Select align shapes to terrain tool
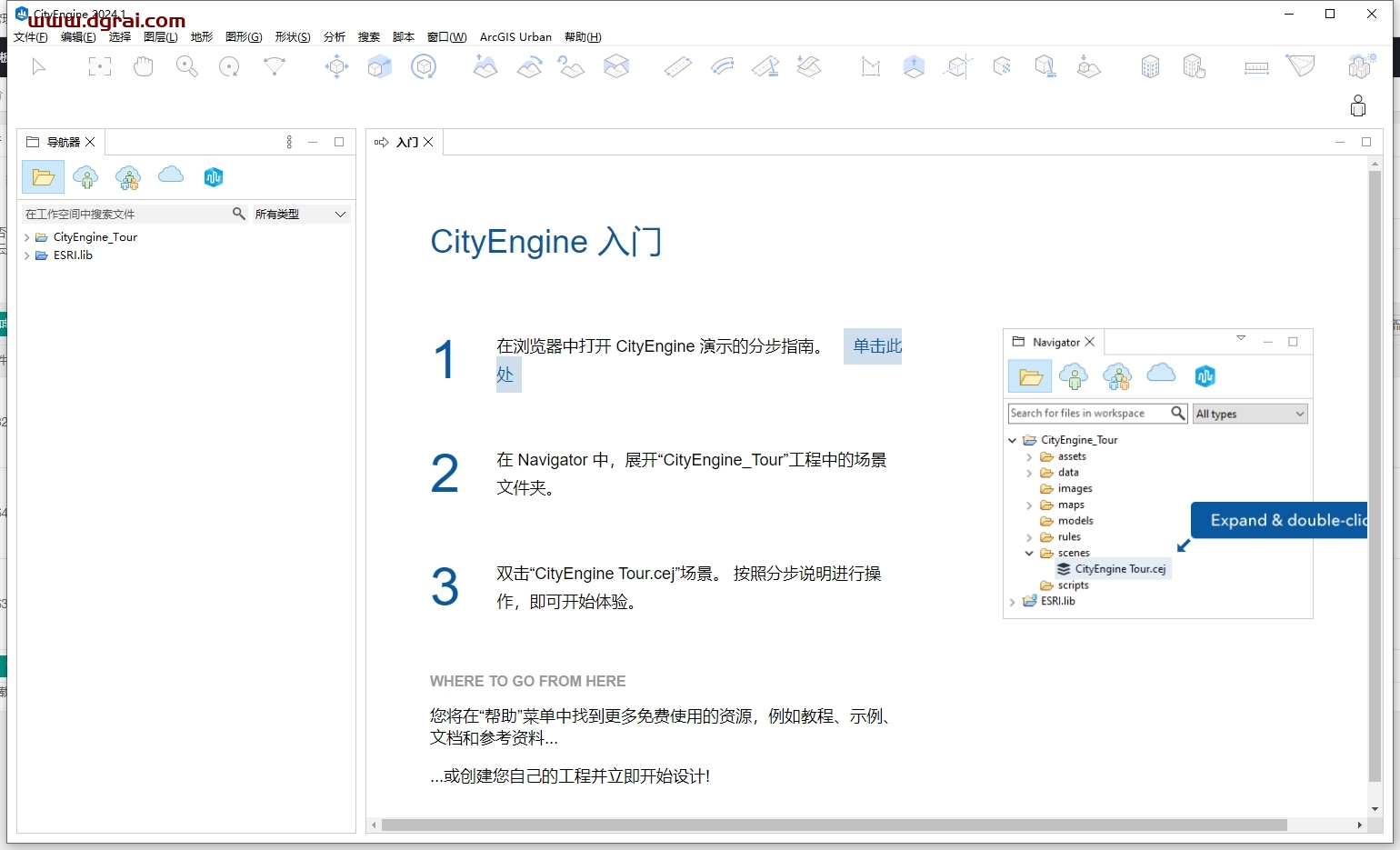 (1089, 66)
